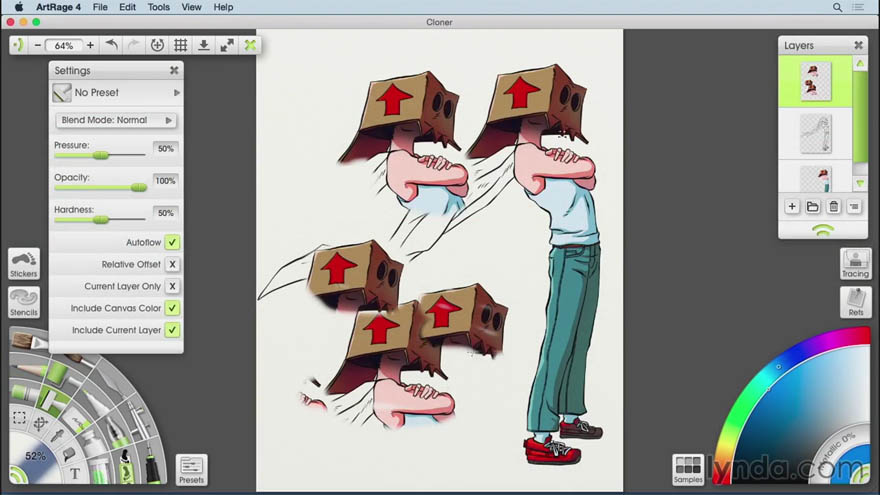Select the sticker spray tool

click(126, 465)
